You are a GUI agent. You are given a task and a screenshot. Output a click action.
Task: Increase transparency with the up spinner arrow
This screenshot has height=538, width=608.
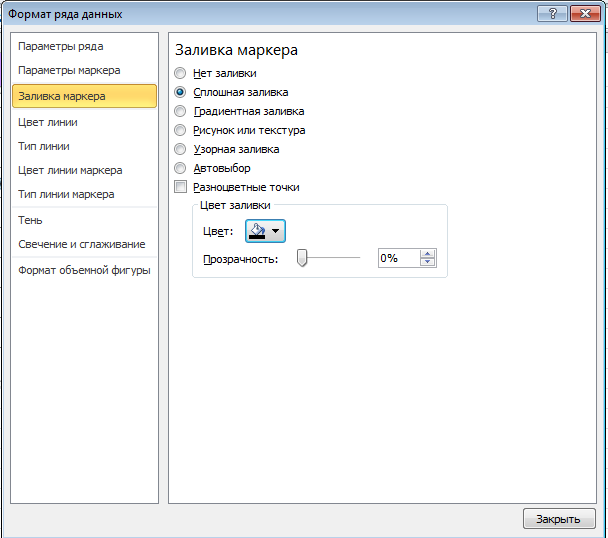pos(427,254)
